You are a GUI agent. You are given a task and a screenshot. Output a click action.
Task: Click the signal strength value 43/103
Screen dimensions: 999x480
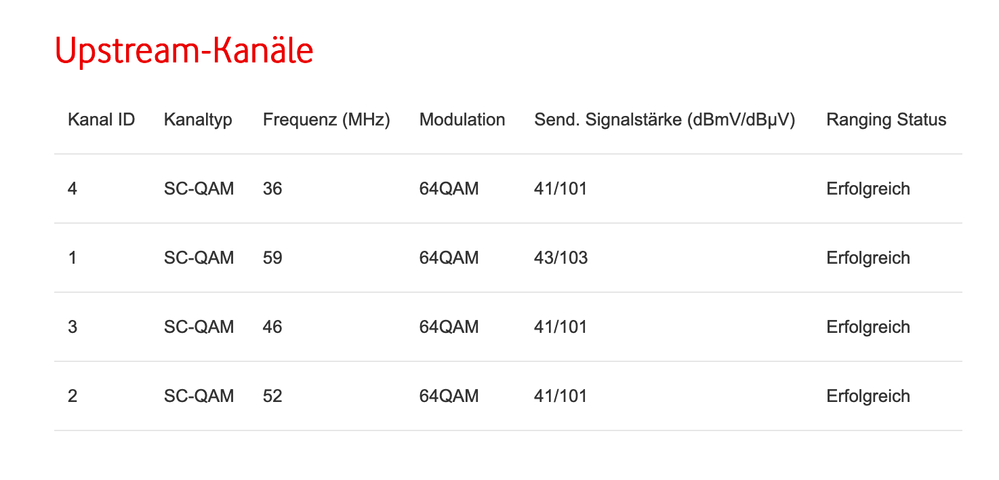tap(561, 258)
